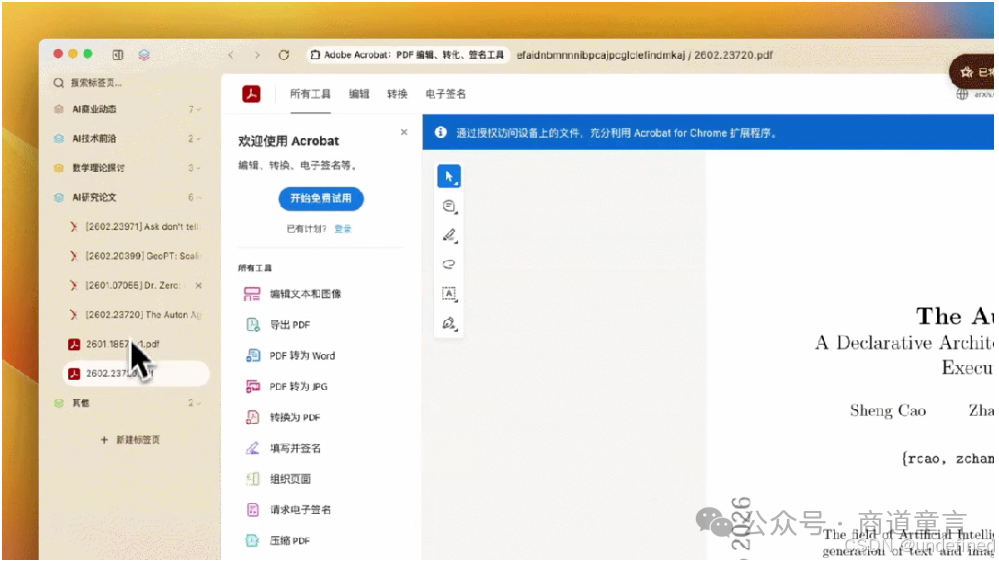Click the Adobe Acrobat red logo
Screen dimensions: 999x563
pyautogui.click(x=251, y=94)
